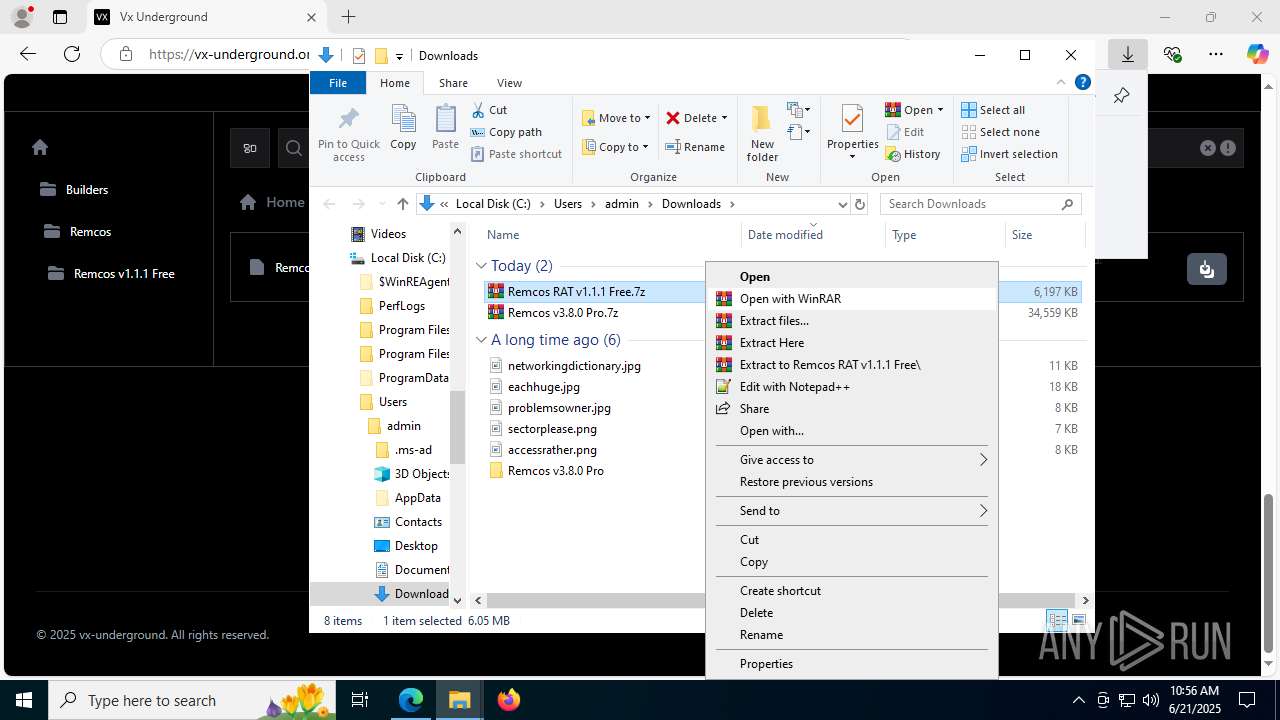Click History in Open group
The width and height of the screenshot is (1280, 720).
coord(913,154)
